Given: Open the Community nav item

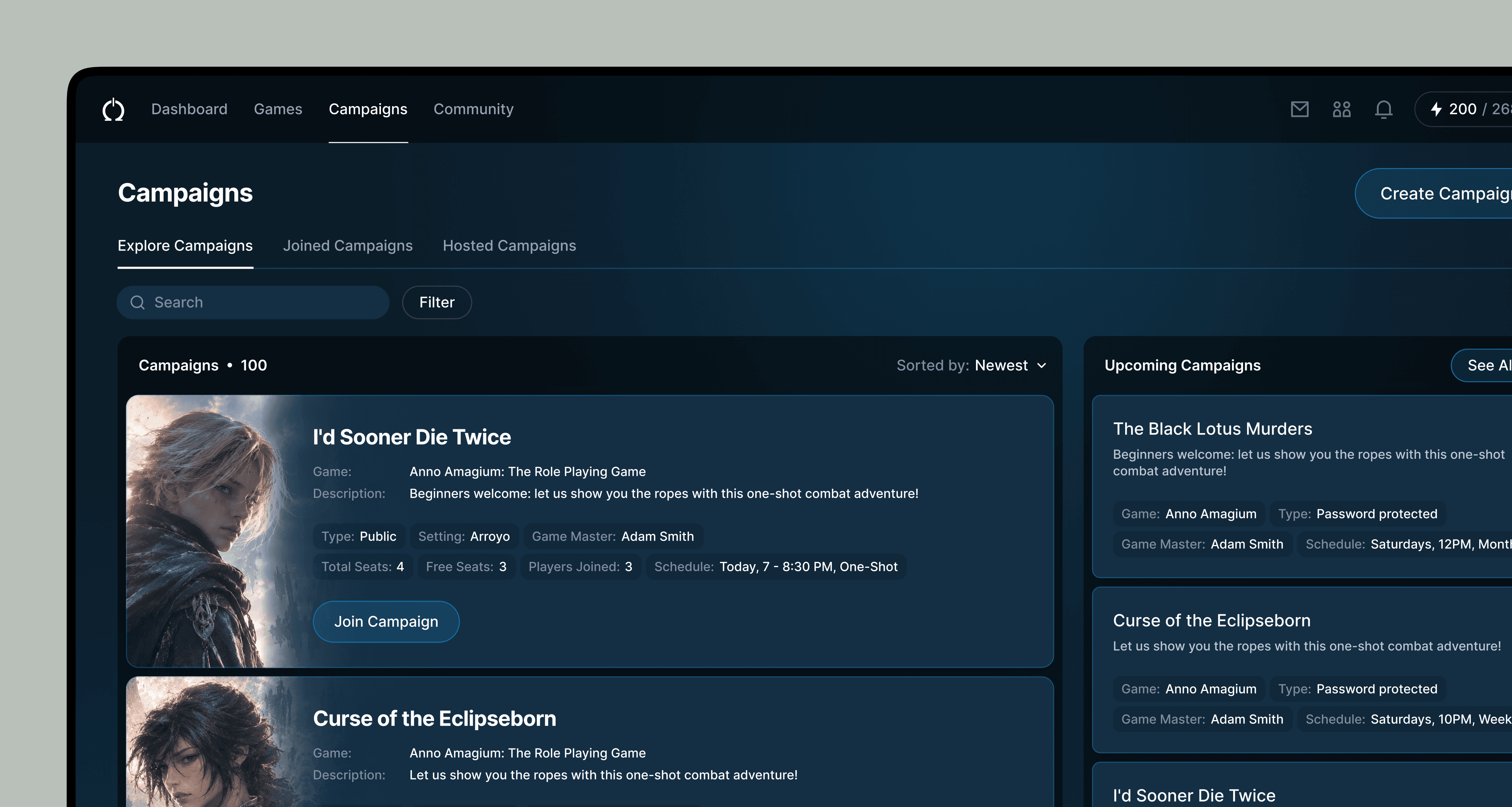Looking at the screenshot, I should pyautogui.click(x=474, y=109).
